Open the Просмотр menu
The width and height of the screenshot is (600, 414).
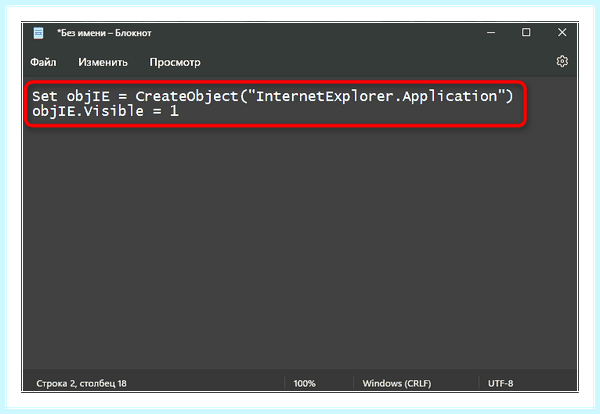pos(175,62)
